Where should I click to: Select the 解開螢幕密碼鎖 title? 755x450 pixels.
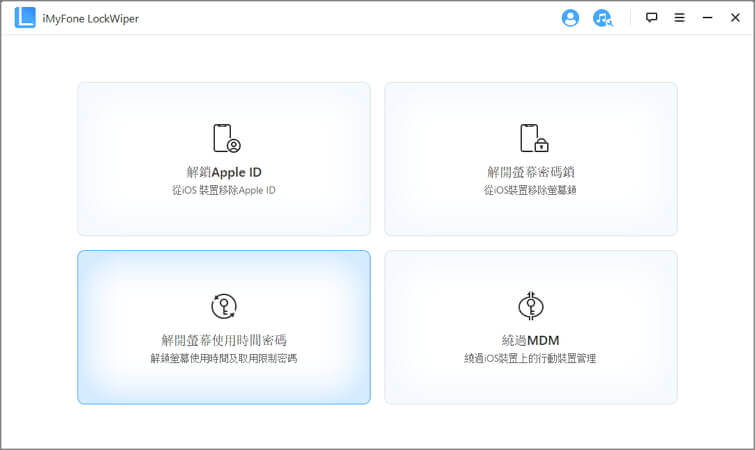coord(531,171)
